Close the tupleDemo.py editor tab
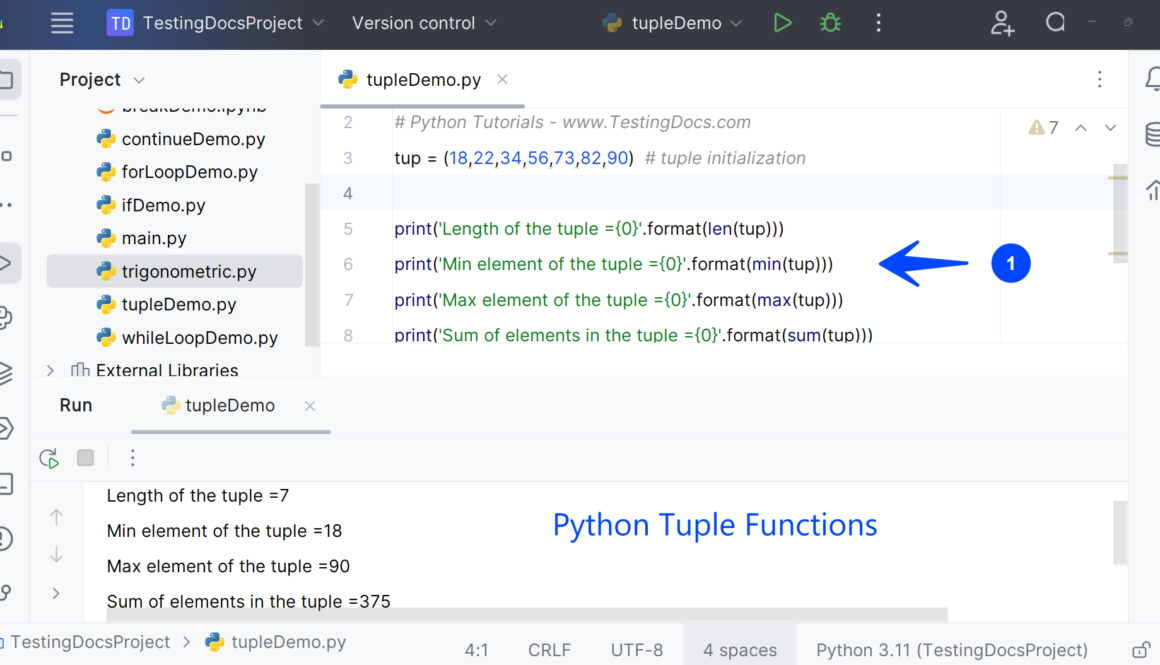Image resolution: width=1160 pixels, height=665 pixels. click(x=502, y=80)
